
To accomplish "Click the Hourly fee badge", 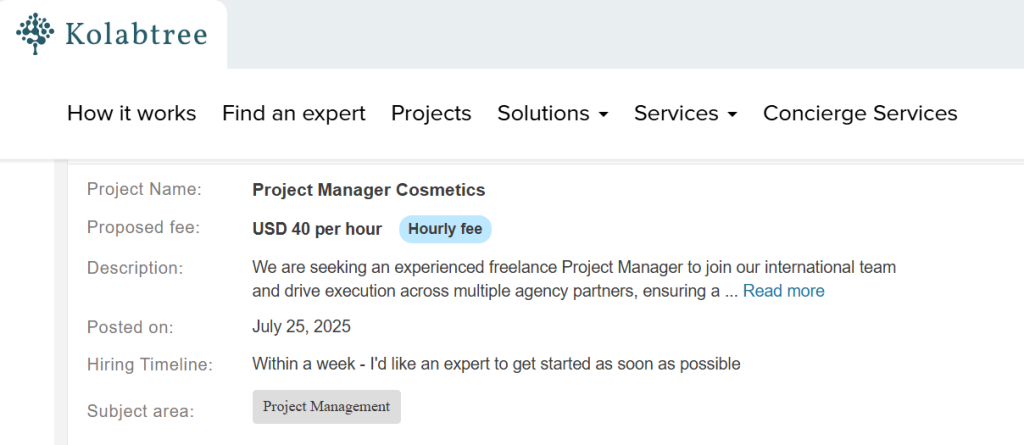I will (x=445, y=229).
